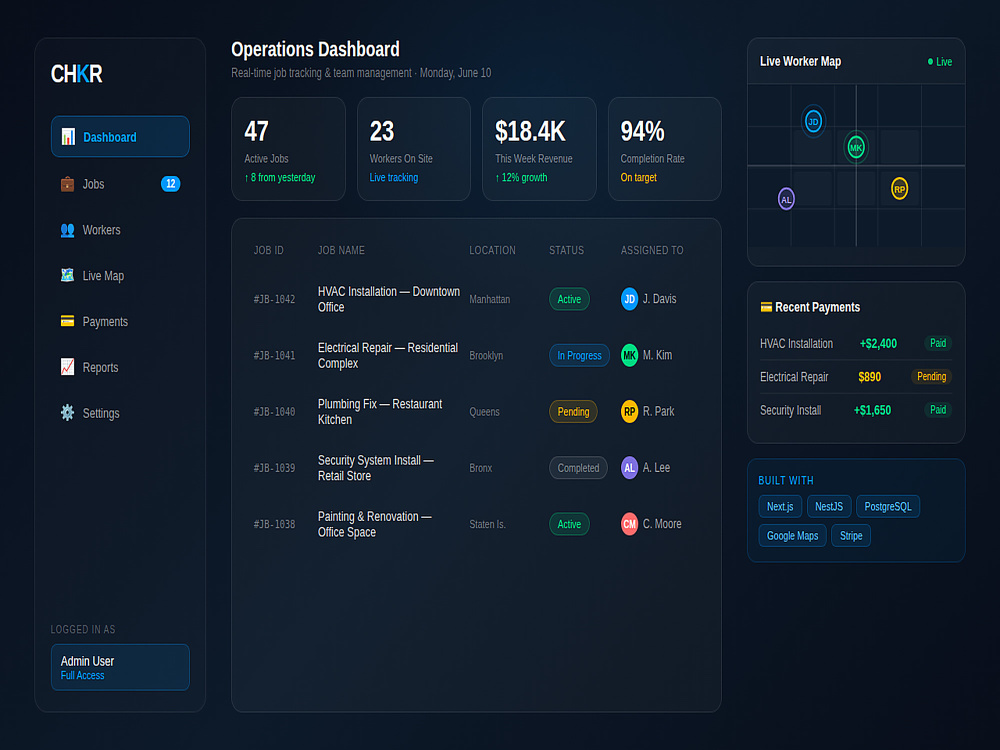
Task: Click the AL worker marker on map
Action: point(786,199)
